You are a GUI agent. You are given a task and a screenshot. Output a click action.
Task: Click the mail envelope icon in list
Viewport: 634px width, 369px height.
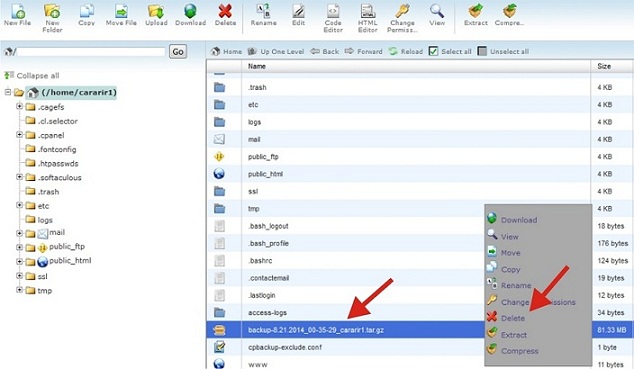point(219,139)
